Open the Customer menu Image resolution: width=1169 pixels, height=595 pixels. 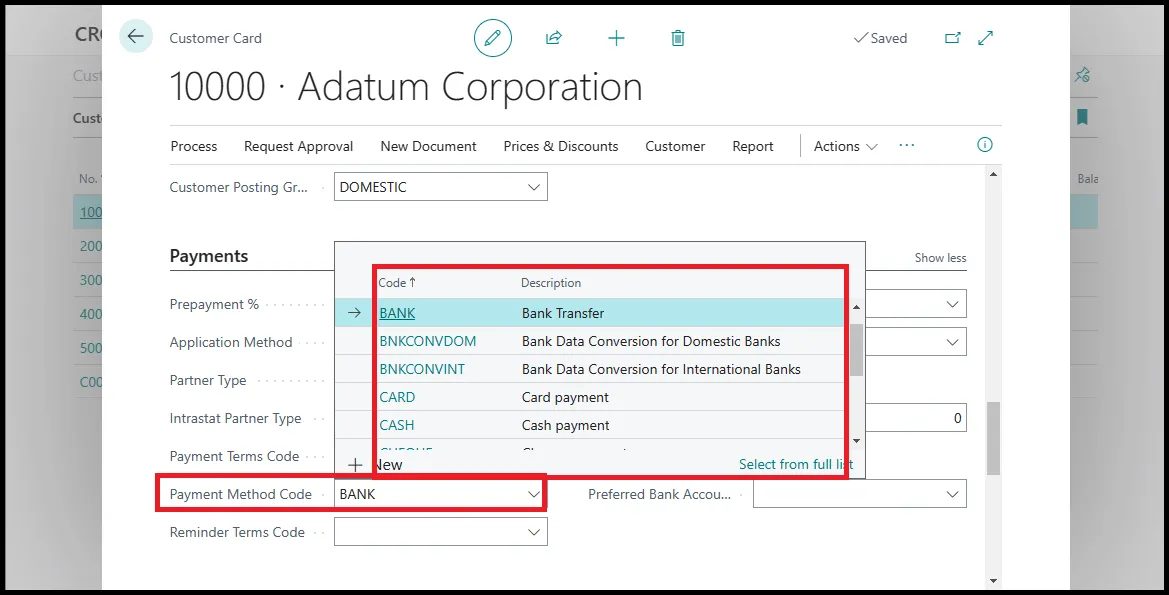click(x=675, y=146)
